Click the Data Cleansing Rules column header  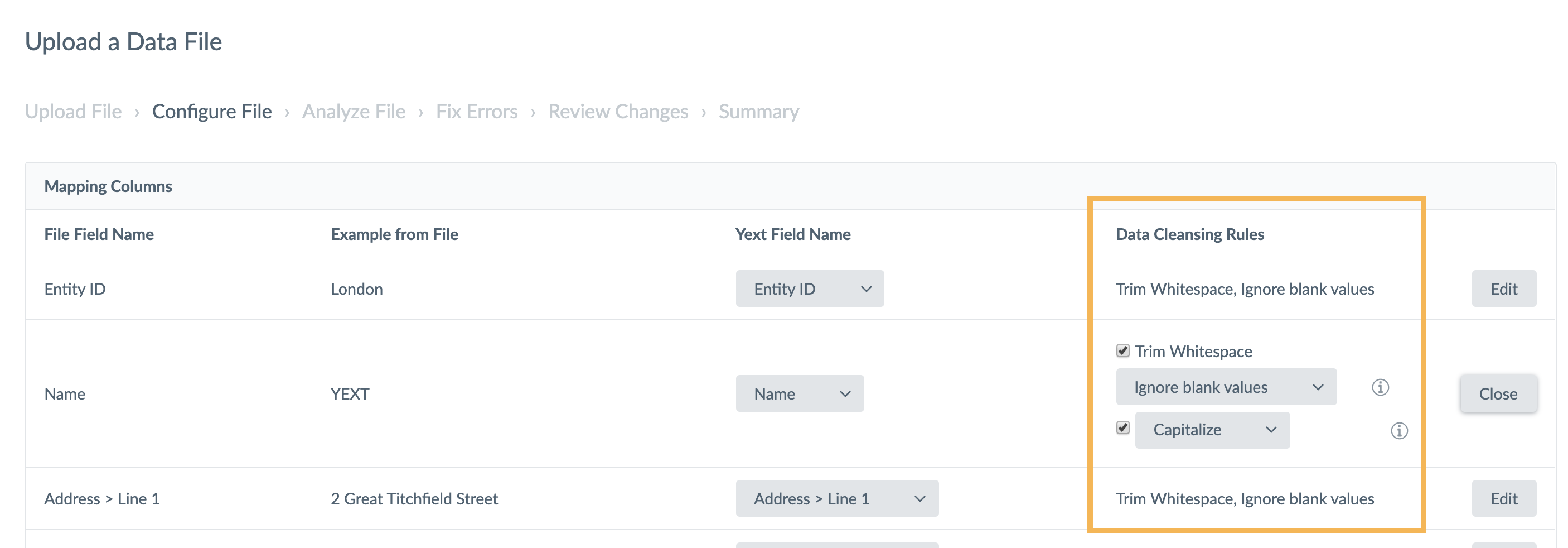coord(1189,234)
